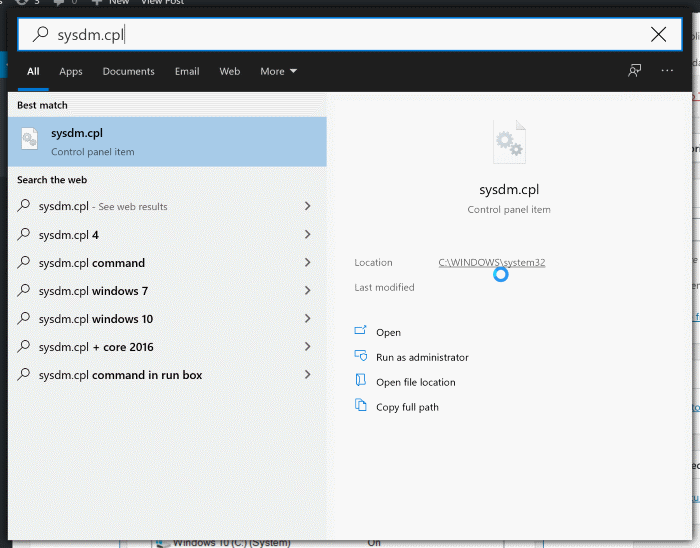The image size is (700, 548).
Task: Select 'sysdm.cpl command in run box' suggestion
Action: tap(167, 375)
